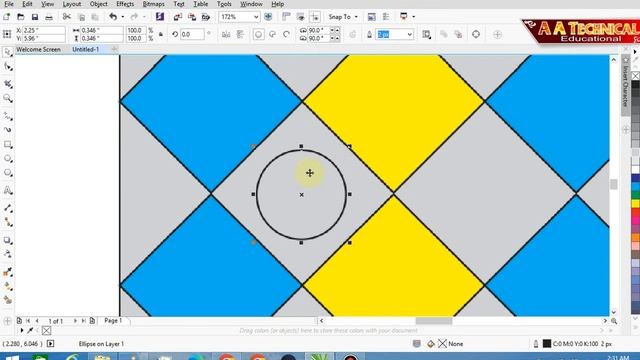Toggle Show rulers button
The height and width of the screenshot is (360, 640).
pos(286,17)
